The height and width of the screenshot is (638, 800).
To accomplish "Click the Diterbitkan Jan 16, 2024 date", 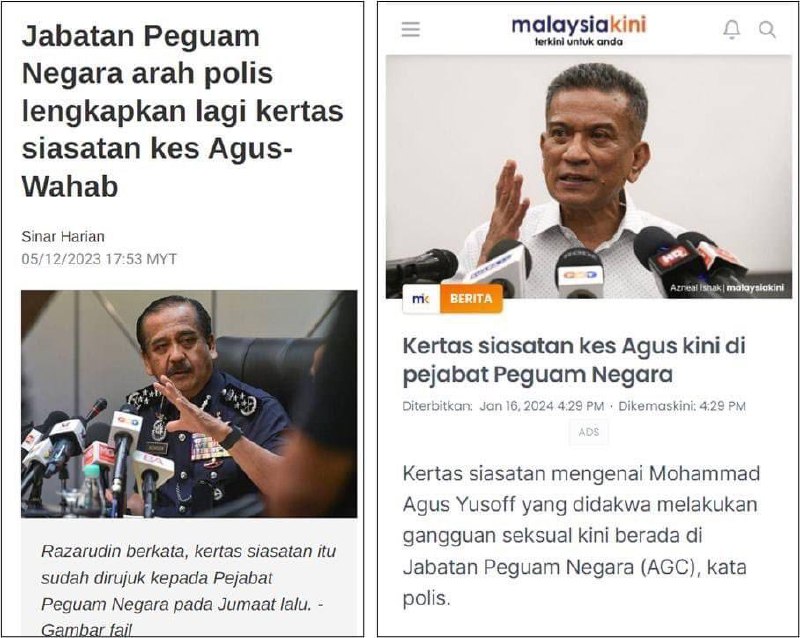I will (503, 406).
